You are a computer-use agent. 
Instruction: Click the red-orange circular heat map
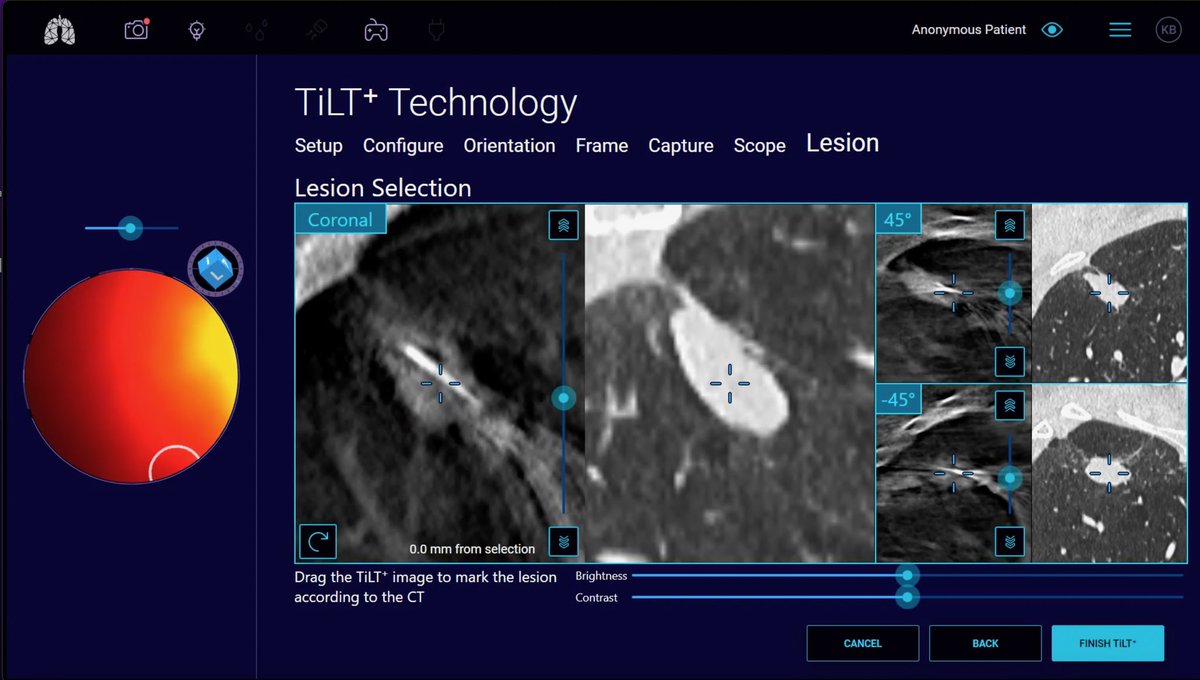131,375
